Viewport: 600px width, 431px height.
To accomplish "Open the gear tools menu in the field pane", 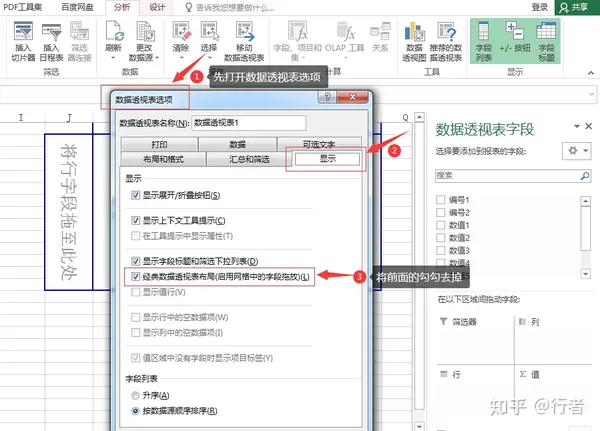I will coord(577,151).
